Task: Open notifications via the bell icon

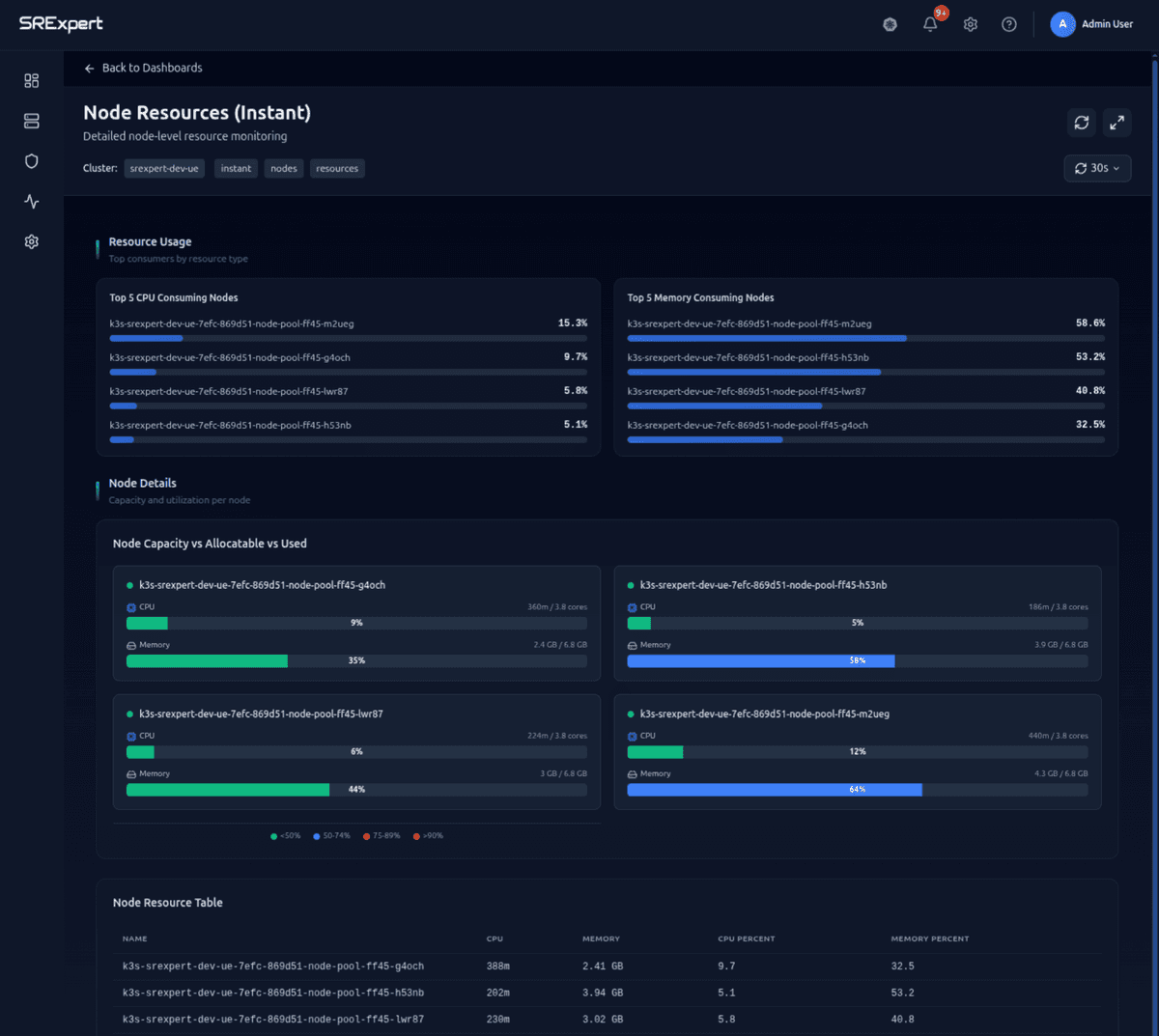Action: pos(929,23)
